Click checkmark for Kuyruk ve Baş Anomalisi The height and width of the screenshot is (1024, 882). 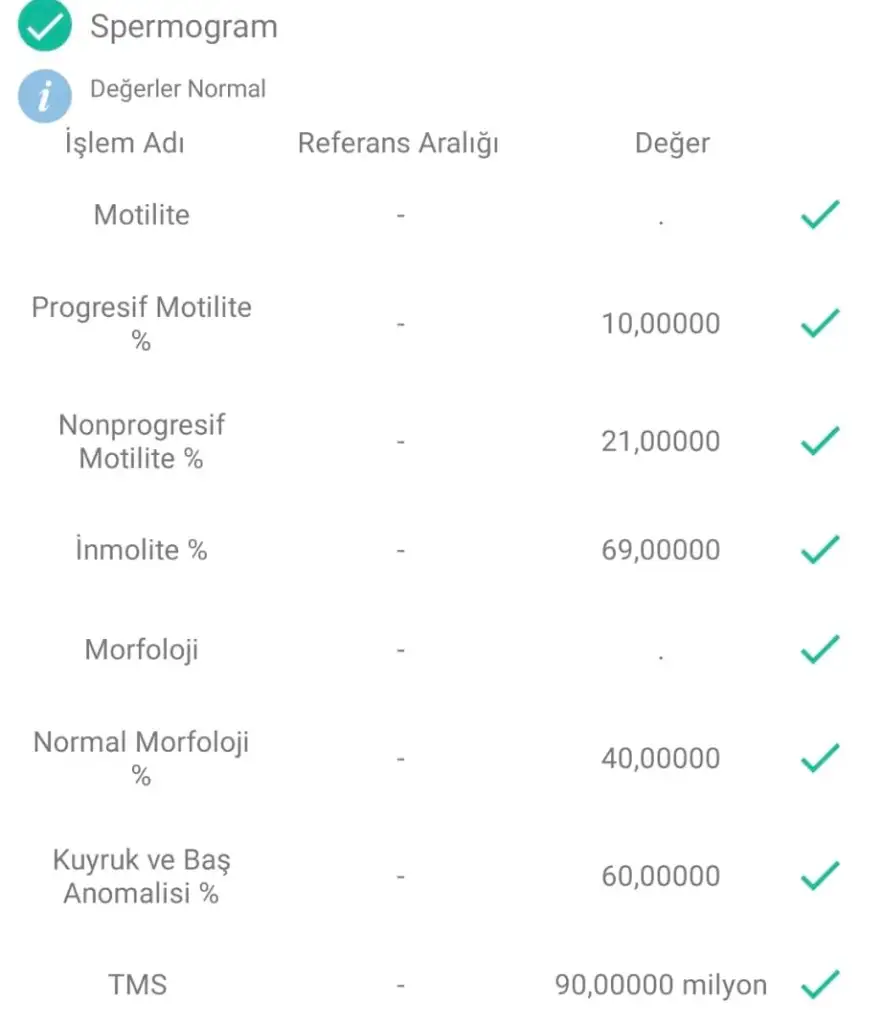click(820, 876)
